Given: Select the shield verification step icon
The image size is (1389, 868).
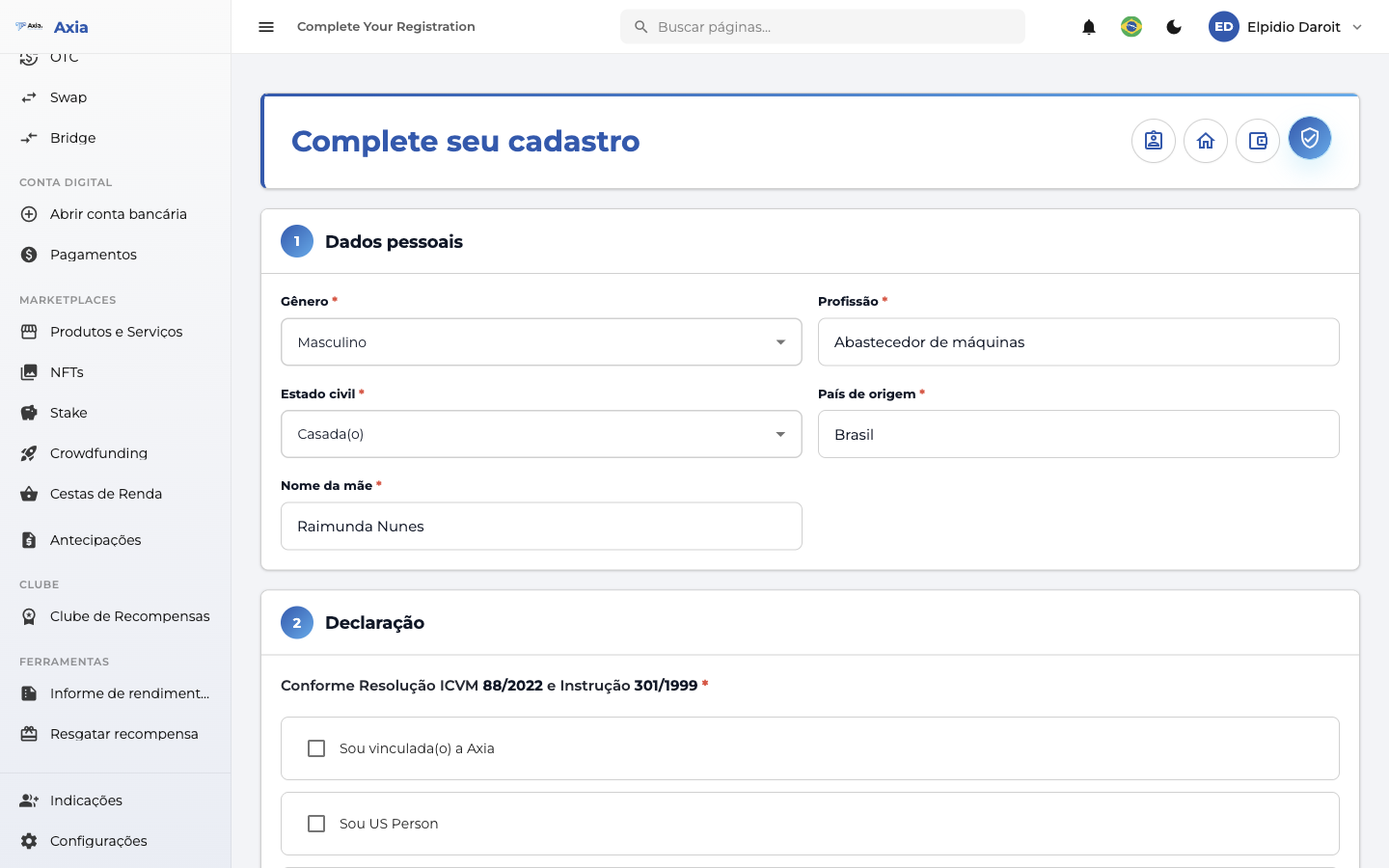Looking at the screenshot, I should (x=1310, y=139).
